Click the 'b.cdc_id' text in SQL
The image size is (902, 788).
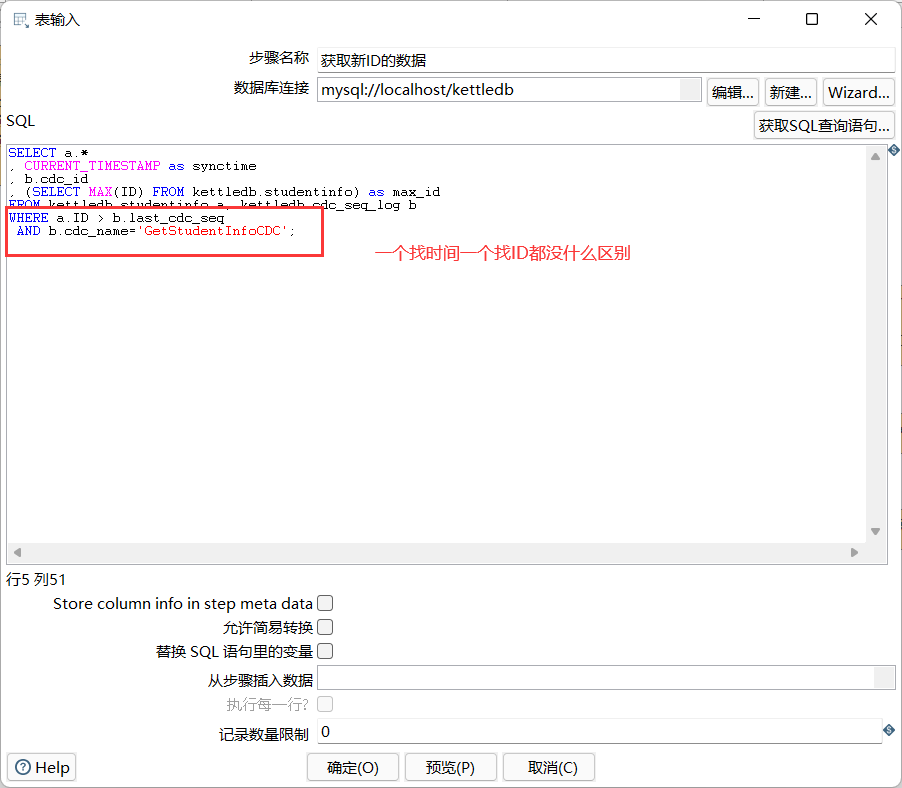point(56,179)
